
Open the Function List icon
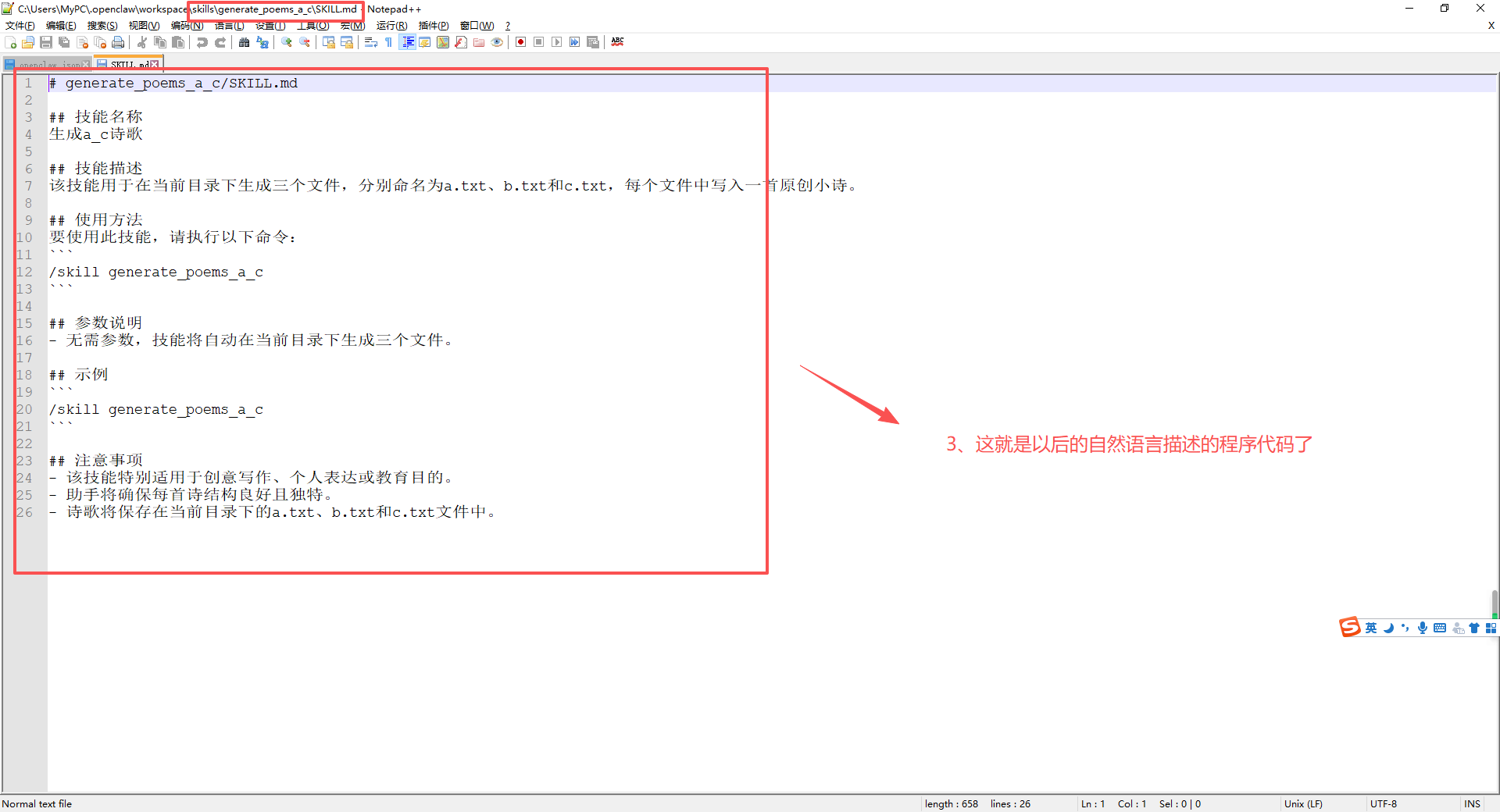461,42
